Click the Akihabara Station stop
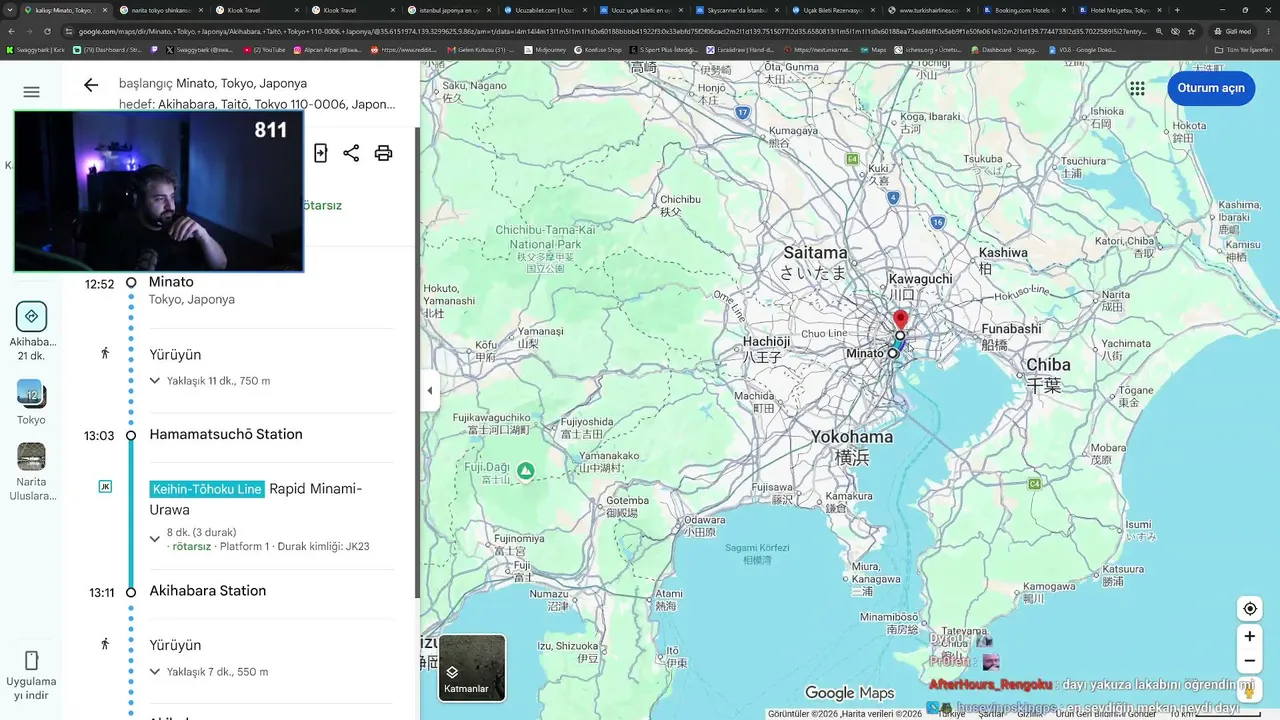Screen dimensions: 1280x720 click(x=208, y=591)
